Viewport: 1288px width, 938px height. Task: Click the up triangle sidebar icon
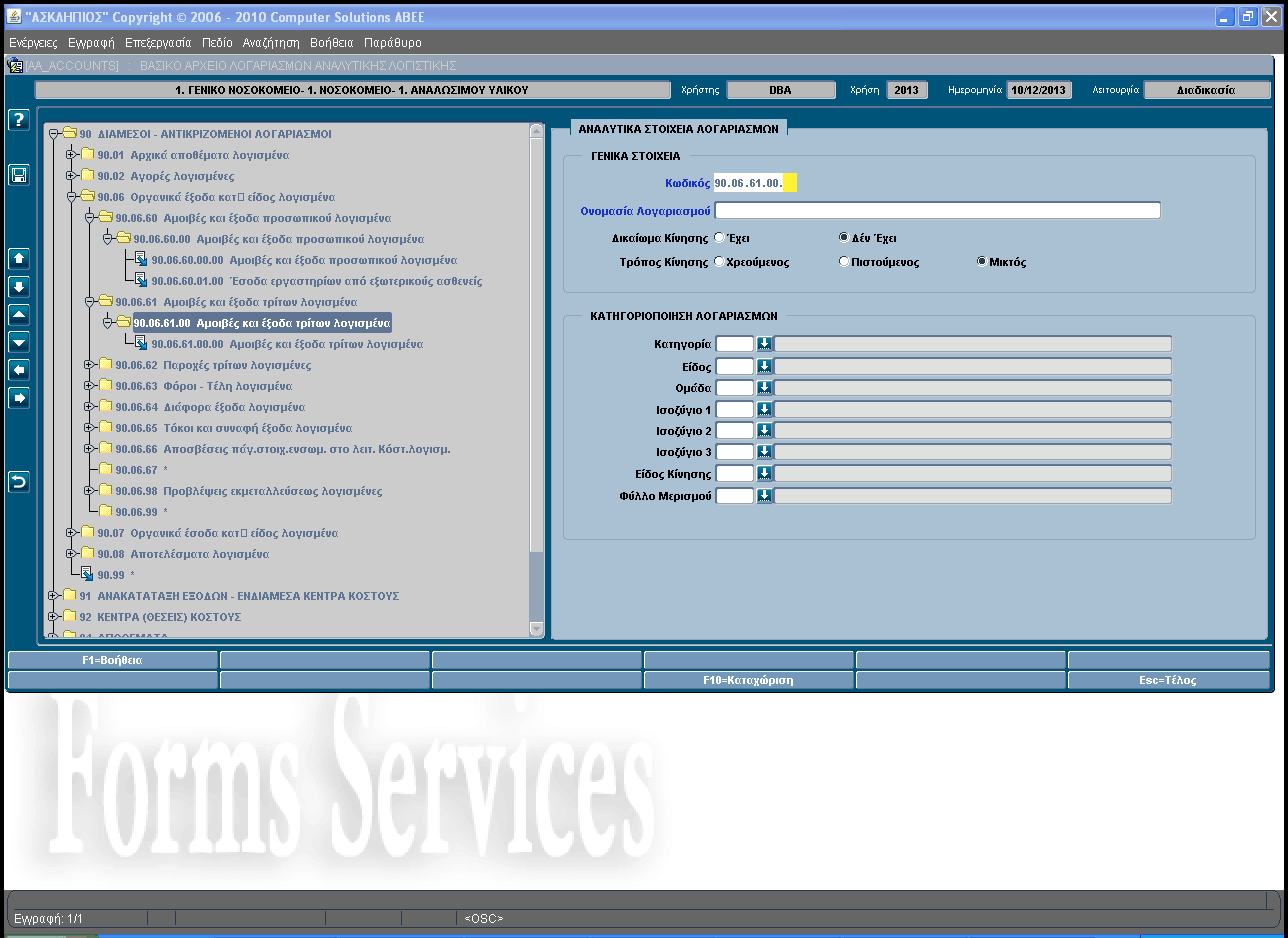click(x=19, y=315)
